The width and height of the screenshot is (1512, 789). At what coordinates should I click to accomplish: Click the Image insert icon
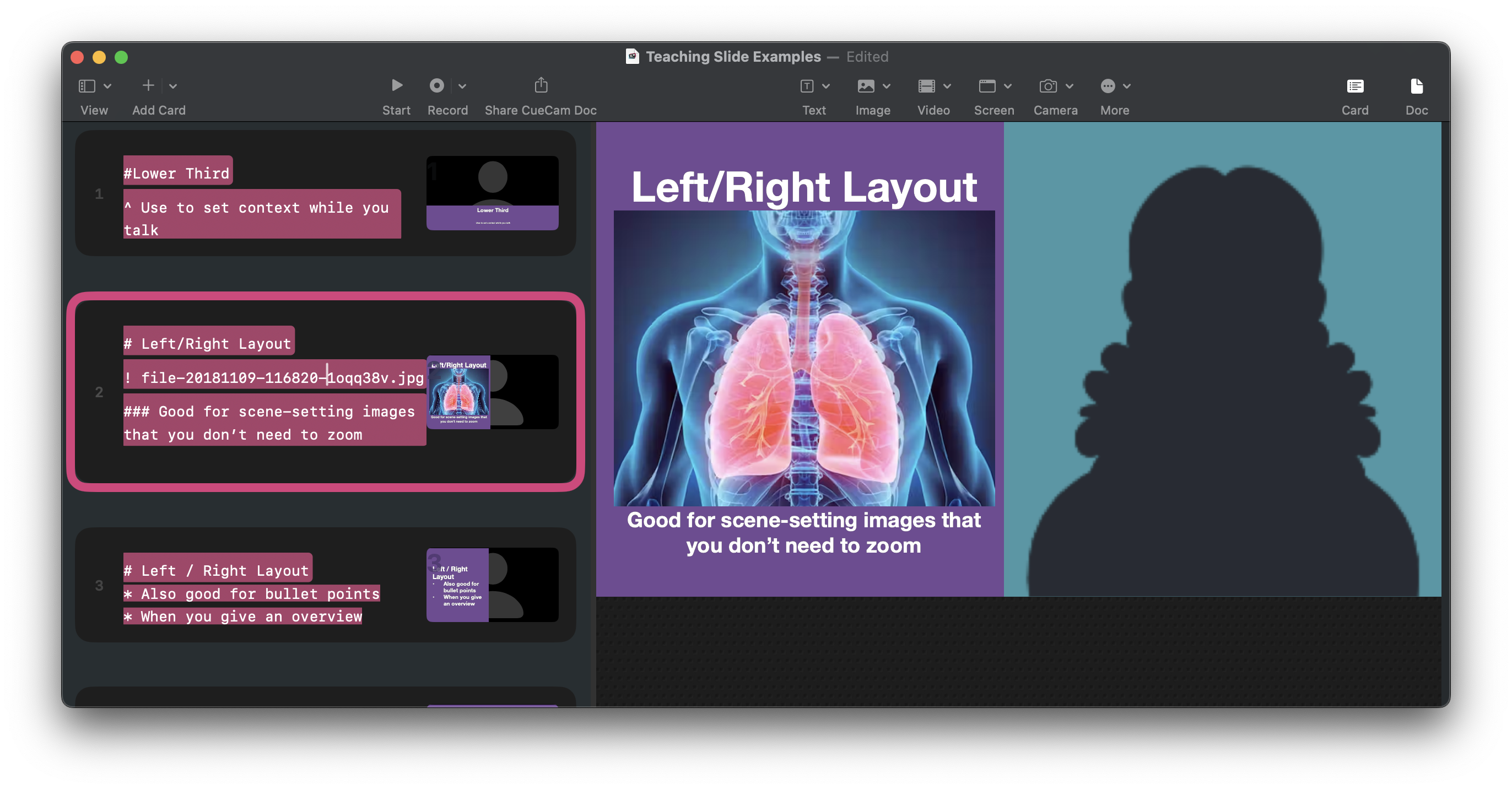click(866, 87)
